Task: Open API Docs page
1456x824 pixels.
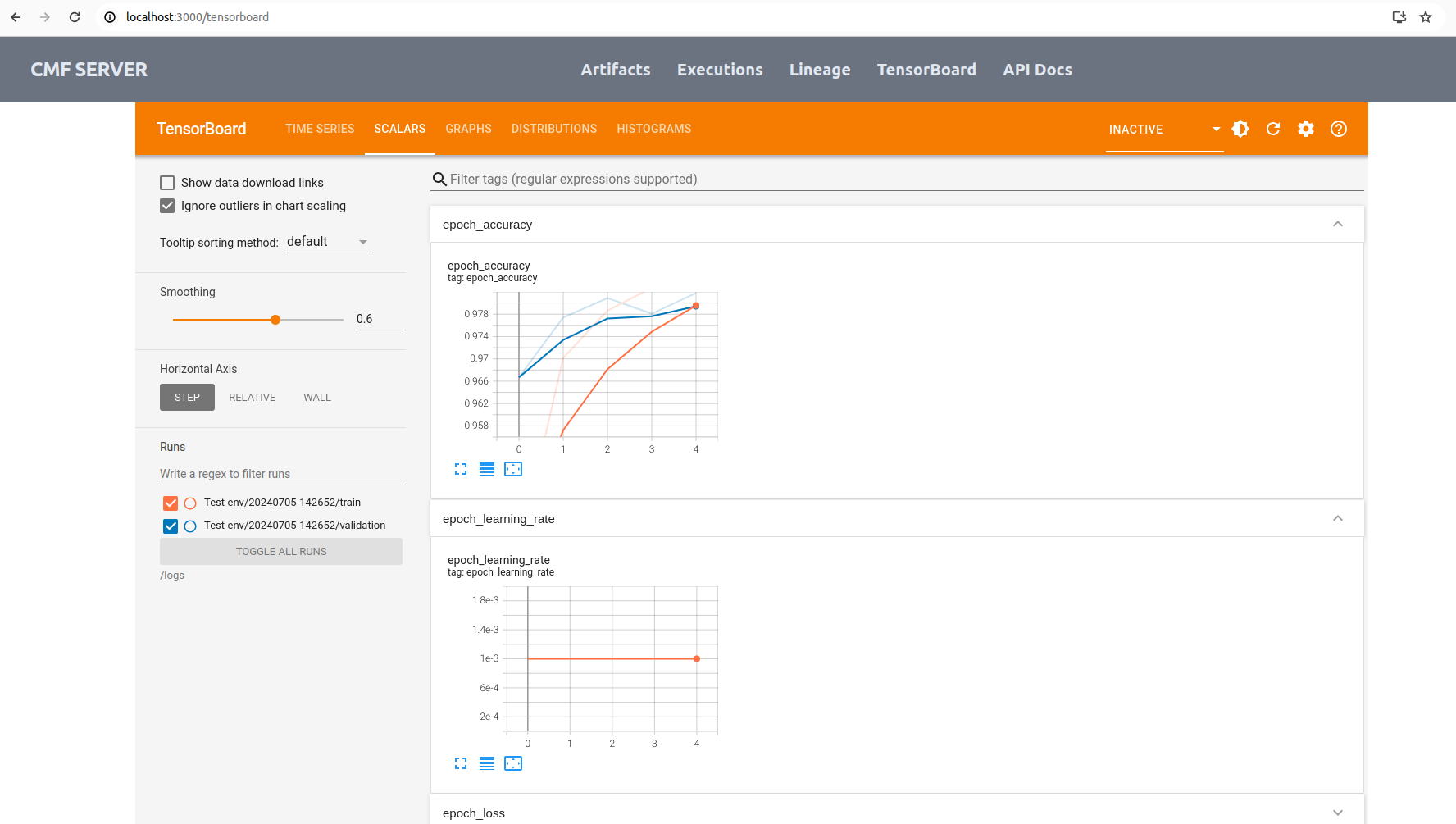Action: (x=1037, y=70)
